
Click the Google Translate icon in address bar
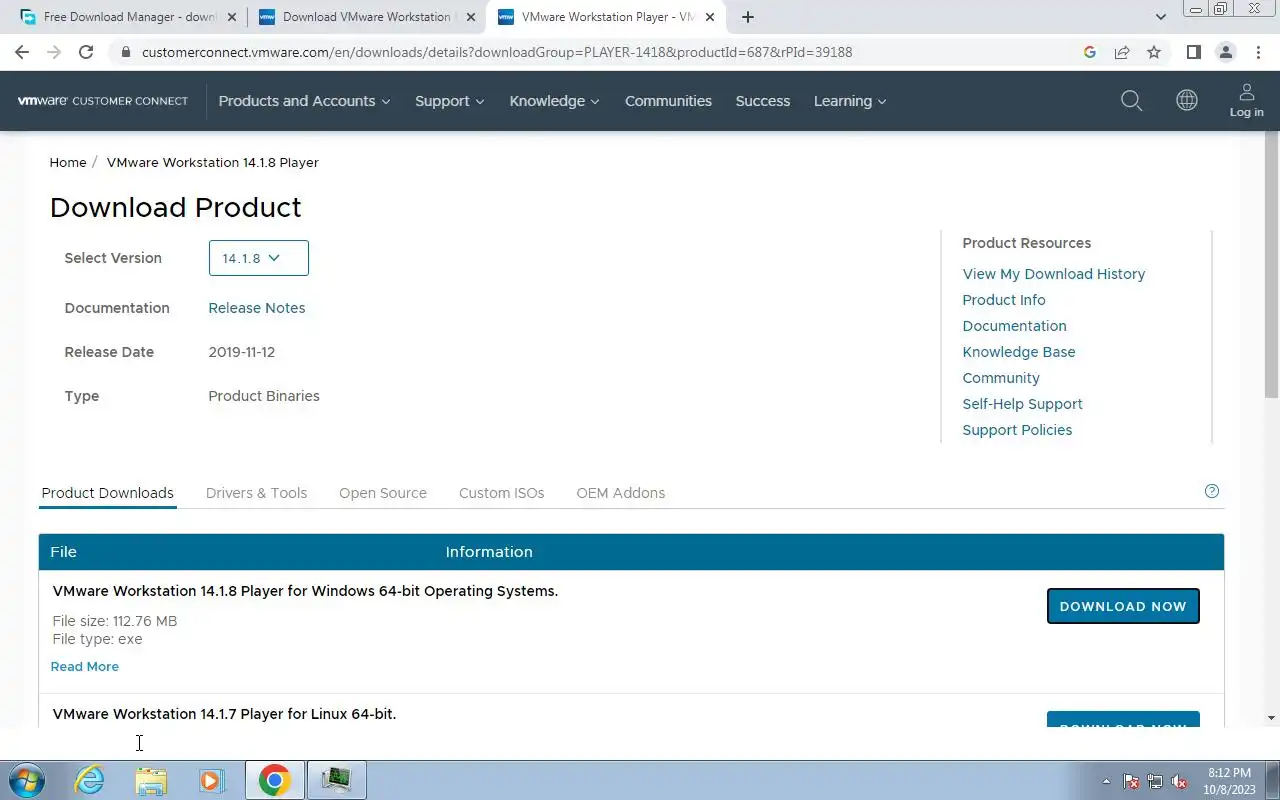[1090, 52]
